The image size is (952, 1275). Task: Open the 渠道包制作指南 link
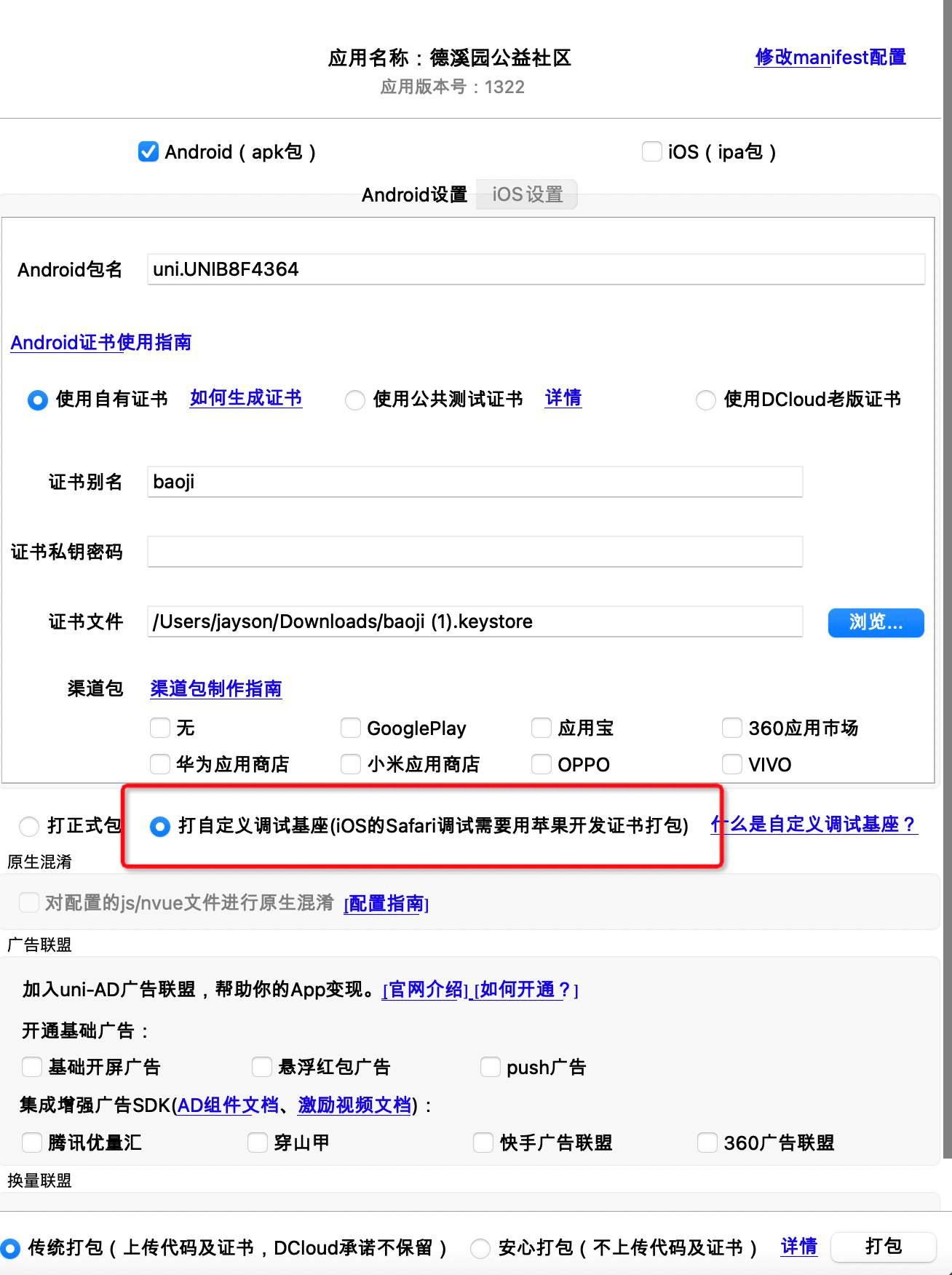(x=216, y=688)
